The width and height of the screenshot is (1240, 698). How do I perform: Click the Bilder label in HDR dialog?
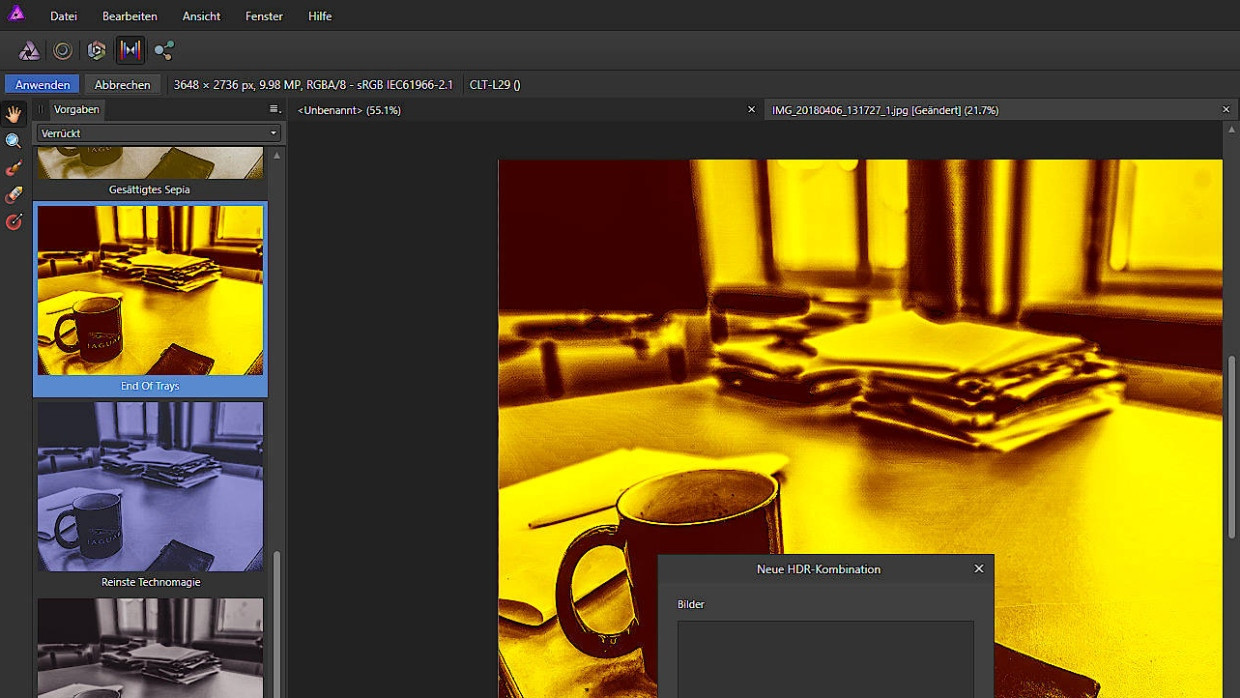pyautogui.click(x=691, y=604)
